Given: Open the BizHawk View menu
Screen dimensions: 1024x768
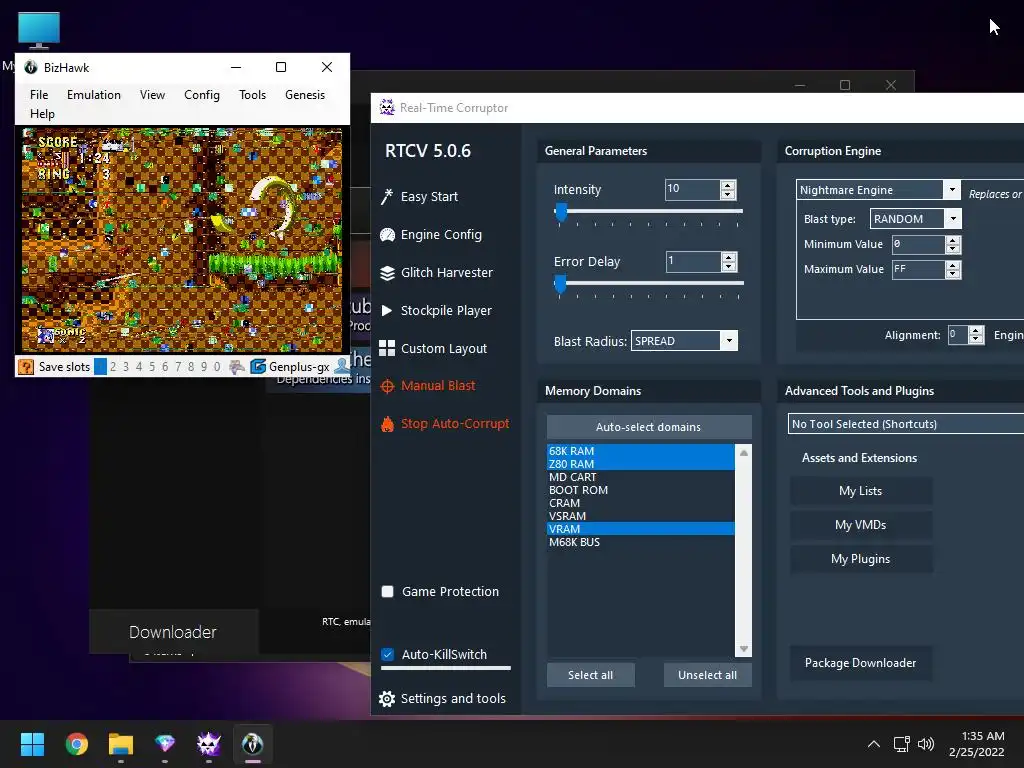Looking at the screenshot, I should [x=152, y=95].
